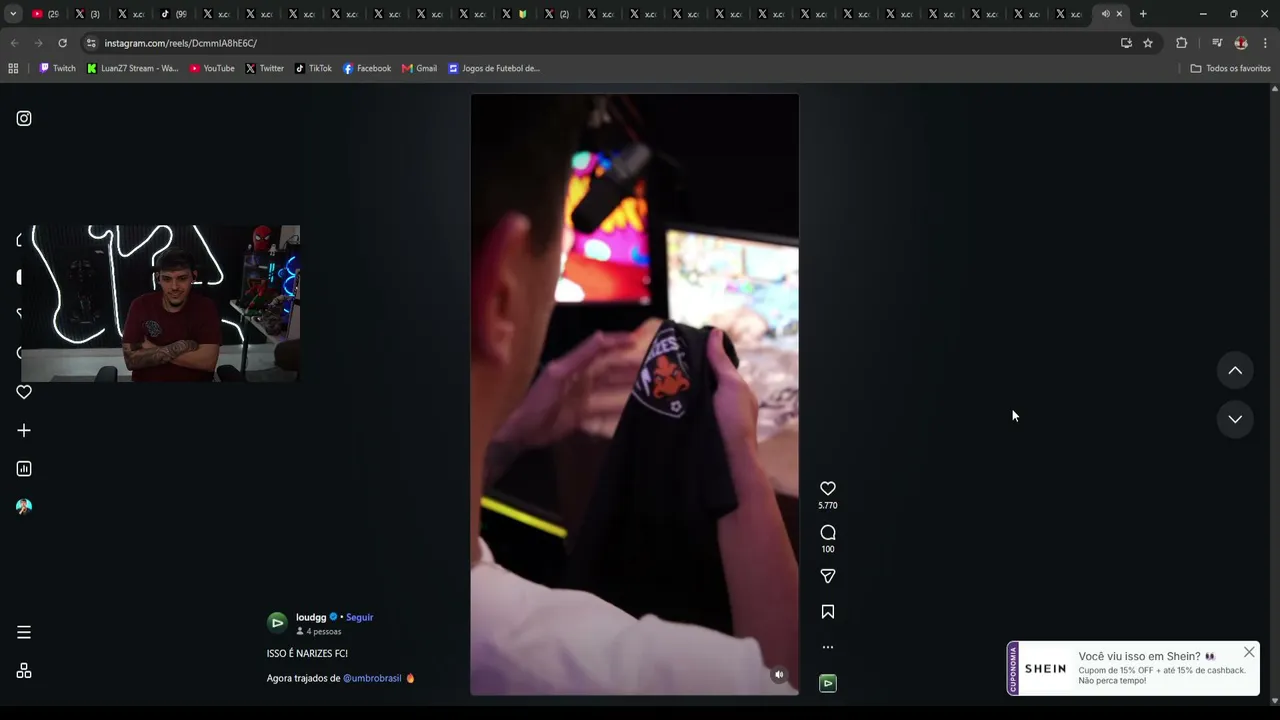
Task: Create a new post with plus icon
Action: (x=24, y=430)
